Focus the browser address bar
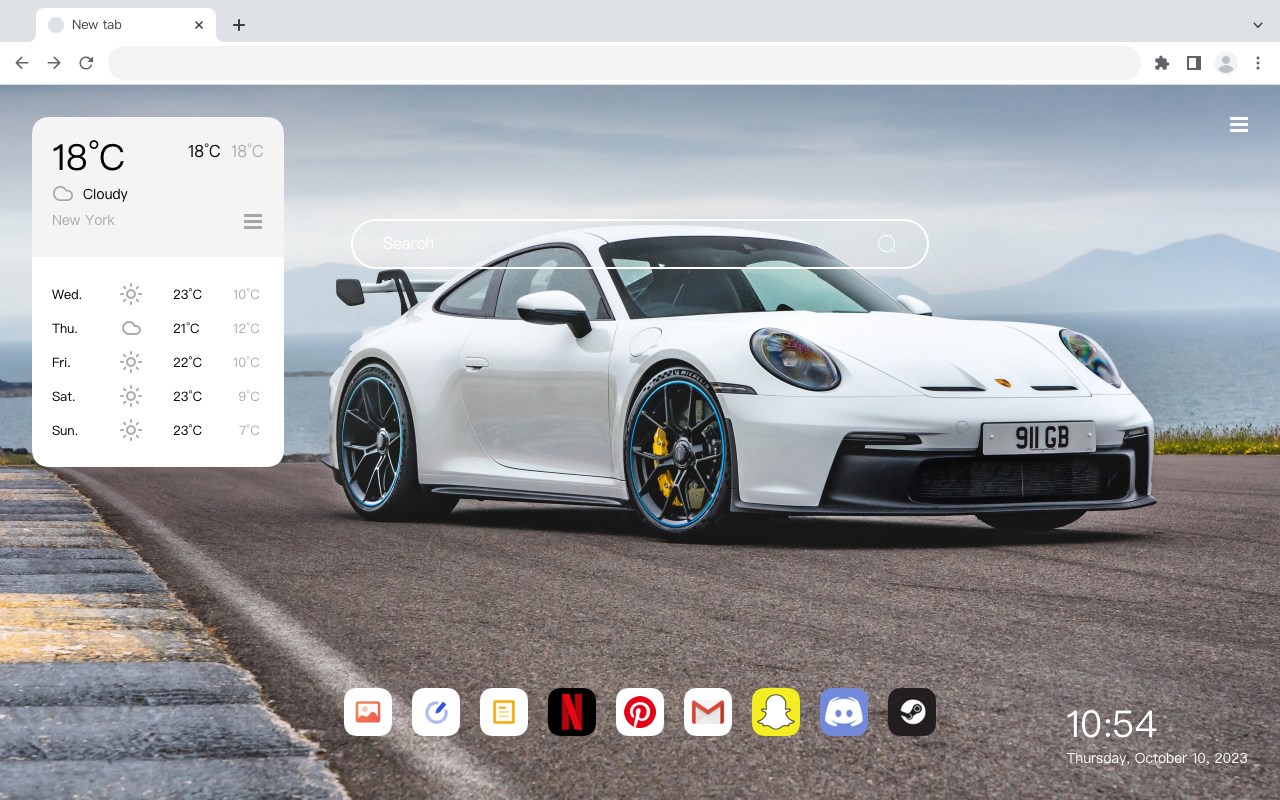This screenshot has width=1280, height=800. (624, 63)
